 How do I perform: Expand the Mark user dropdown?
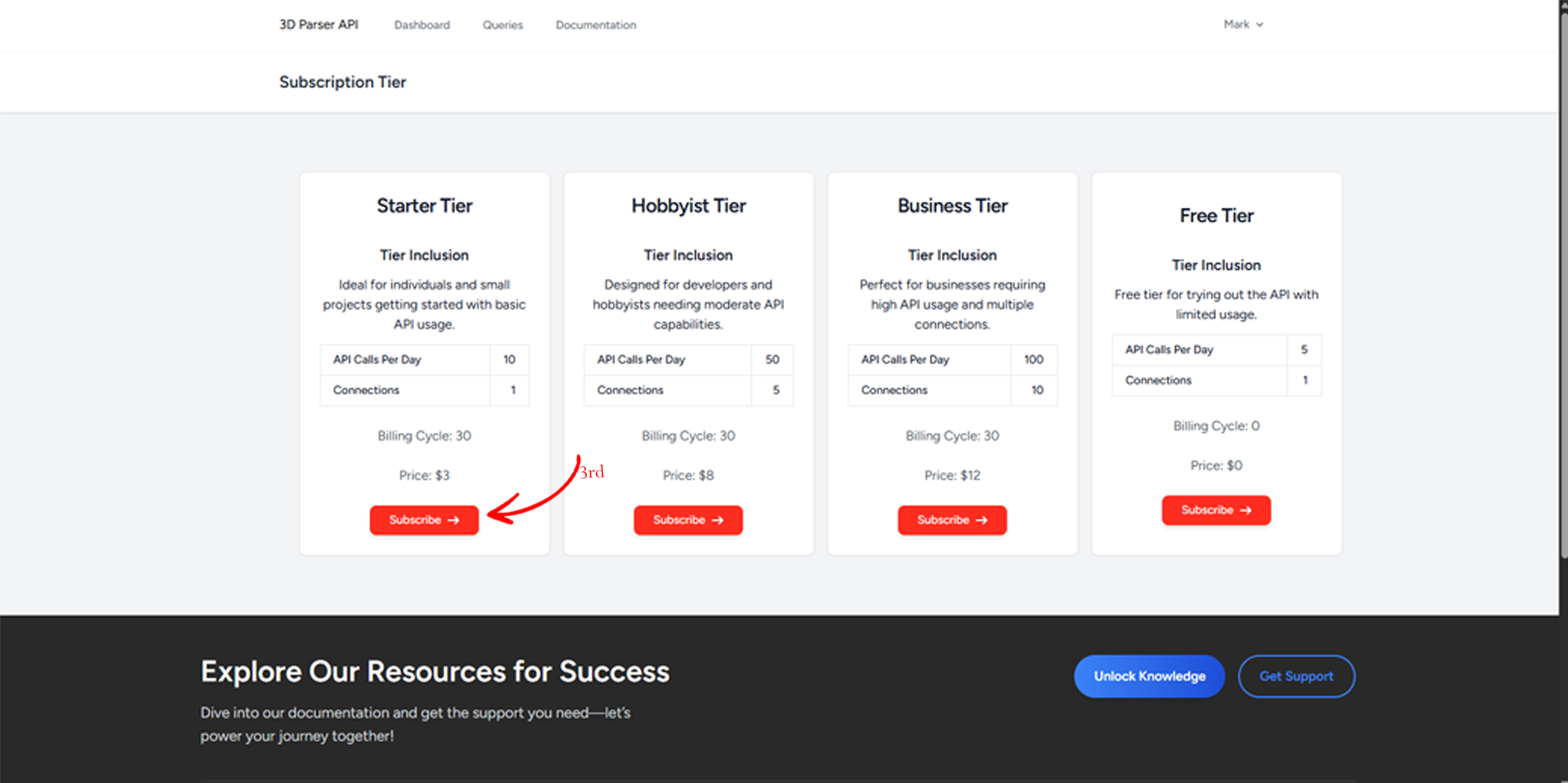[1243, 25]
